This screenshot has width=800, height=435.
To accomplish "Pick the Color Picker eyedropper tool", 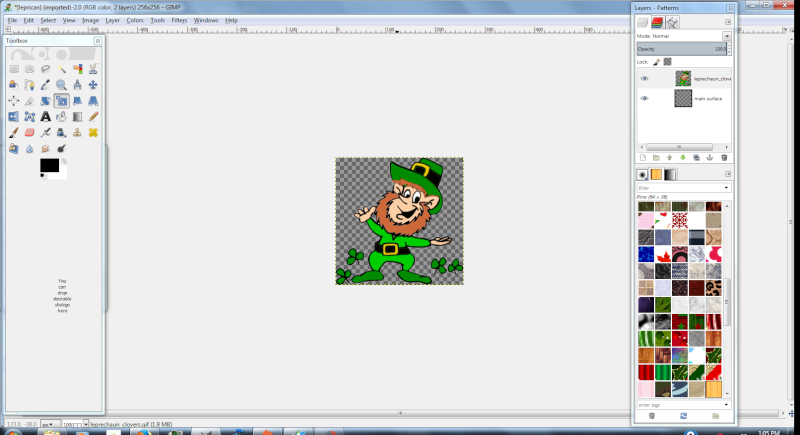I will click(45, 85).
